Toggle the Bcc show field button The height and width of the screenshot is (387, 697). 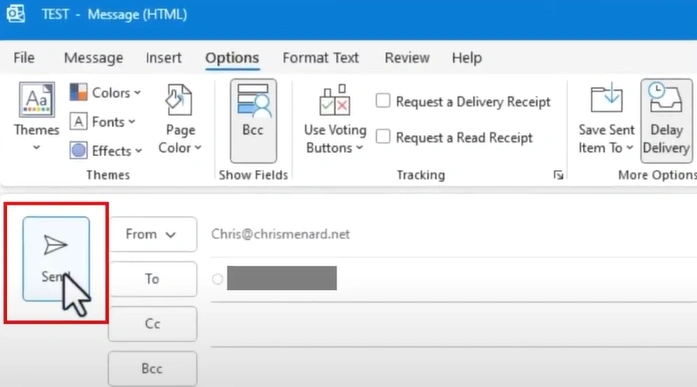[x=253, y=120]
